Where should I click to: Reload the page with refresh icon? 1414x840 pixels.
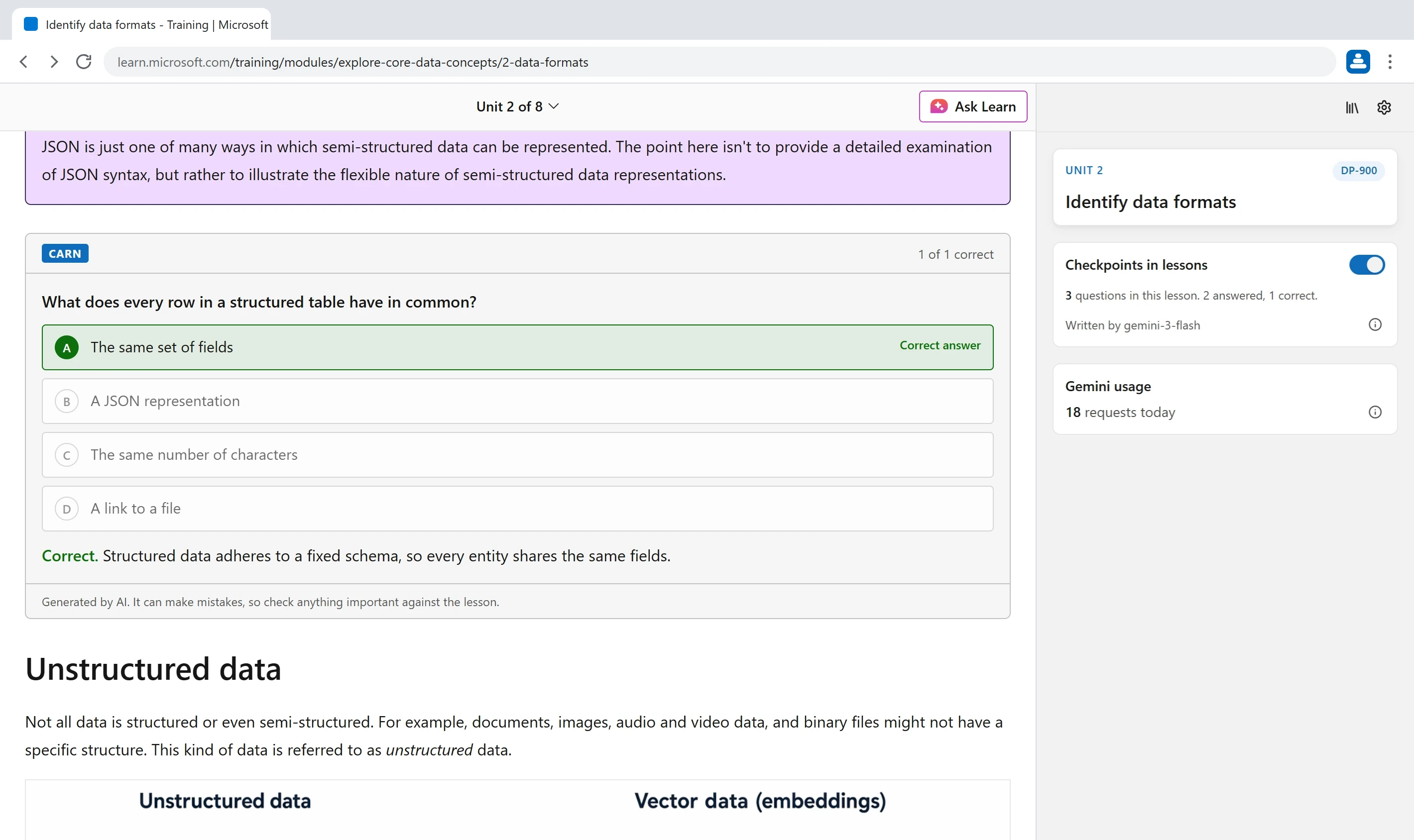(84, 62)
